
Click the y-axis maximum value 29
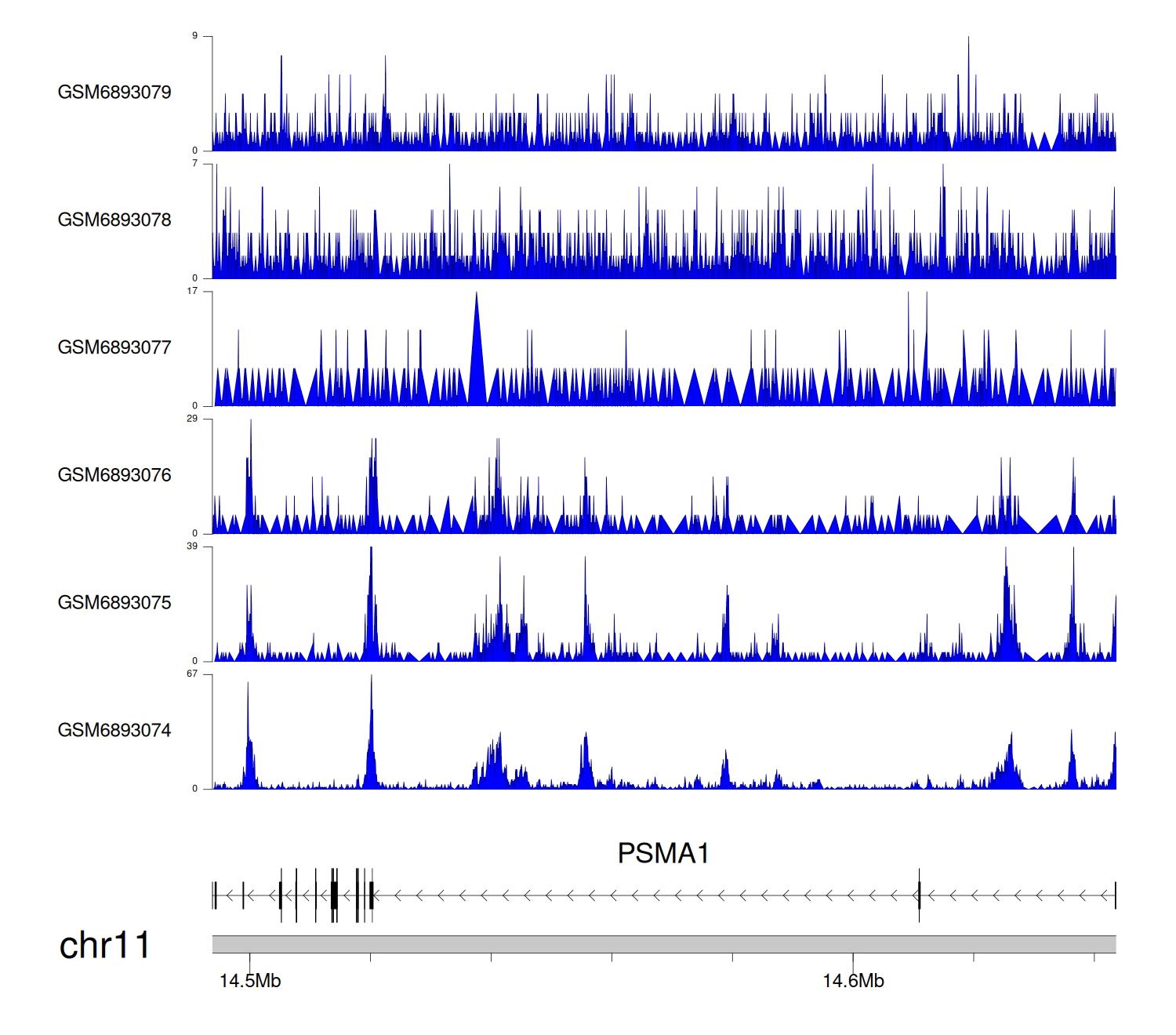[192, 419]
